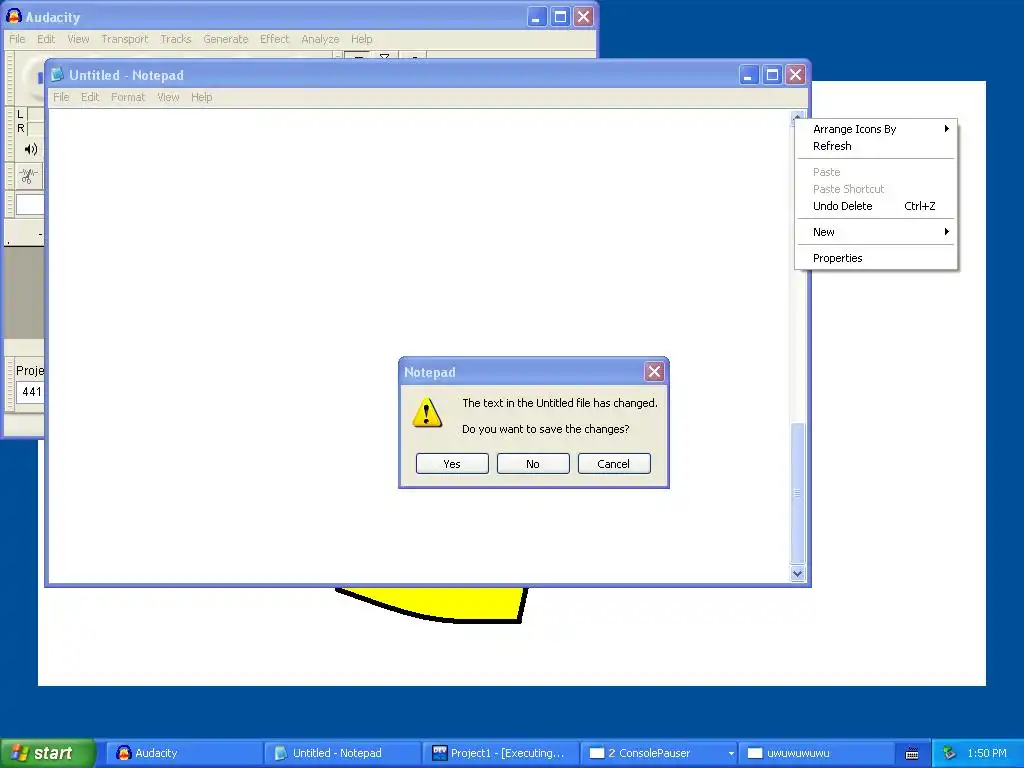
Task: Click Notepad's vertical scrollbar thumb
Action: point(797,493)
